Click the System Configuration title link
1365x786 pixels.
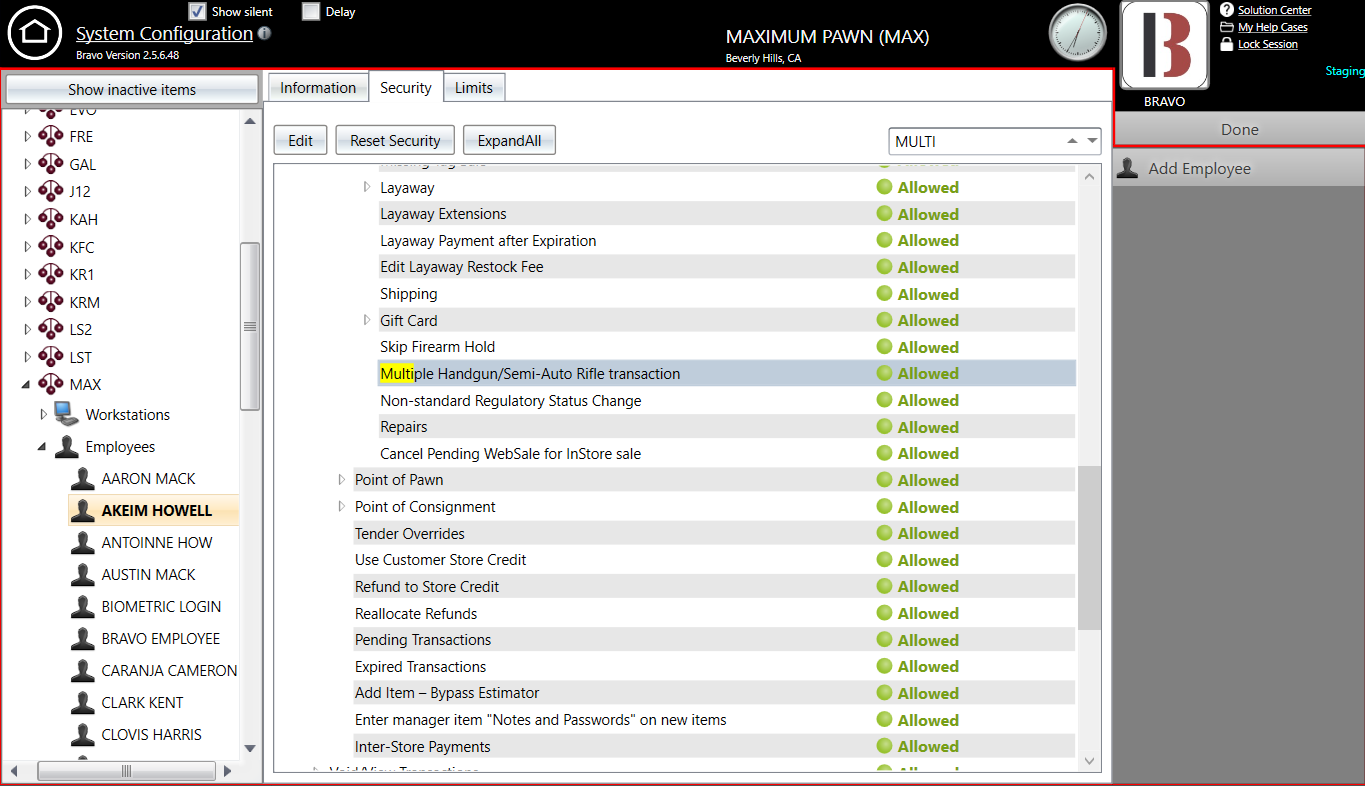point(164,34)
